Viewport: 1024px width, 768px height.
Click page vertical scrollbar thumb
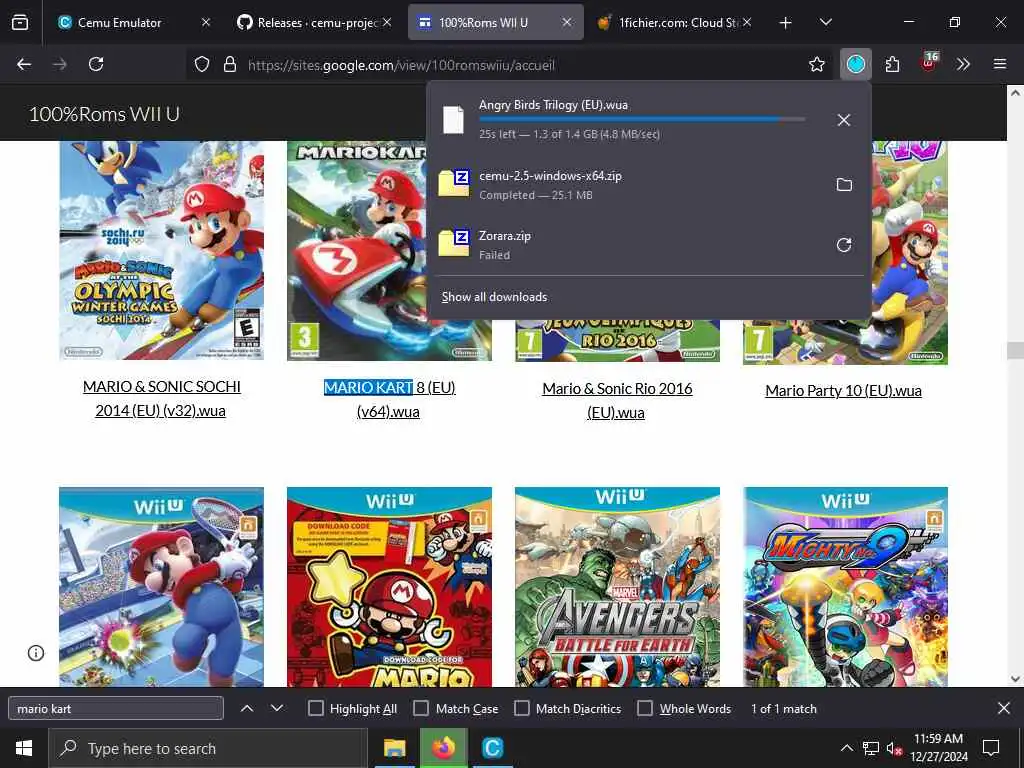click(x=1015, y=350)
